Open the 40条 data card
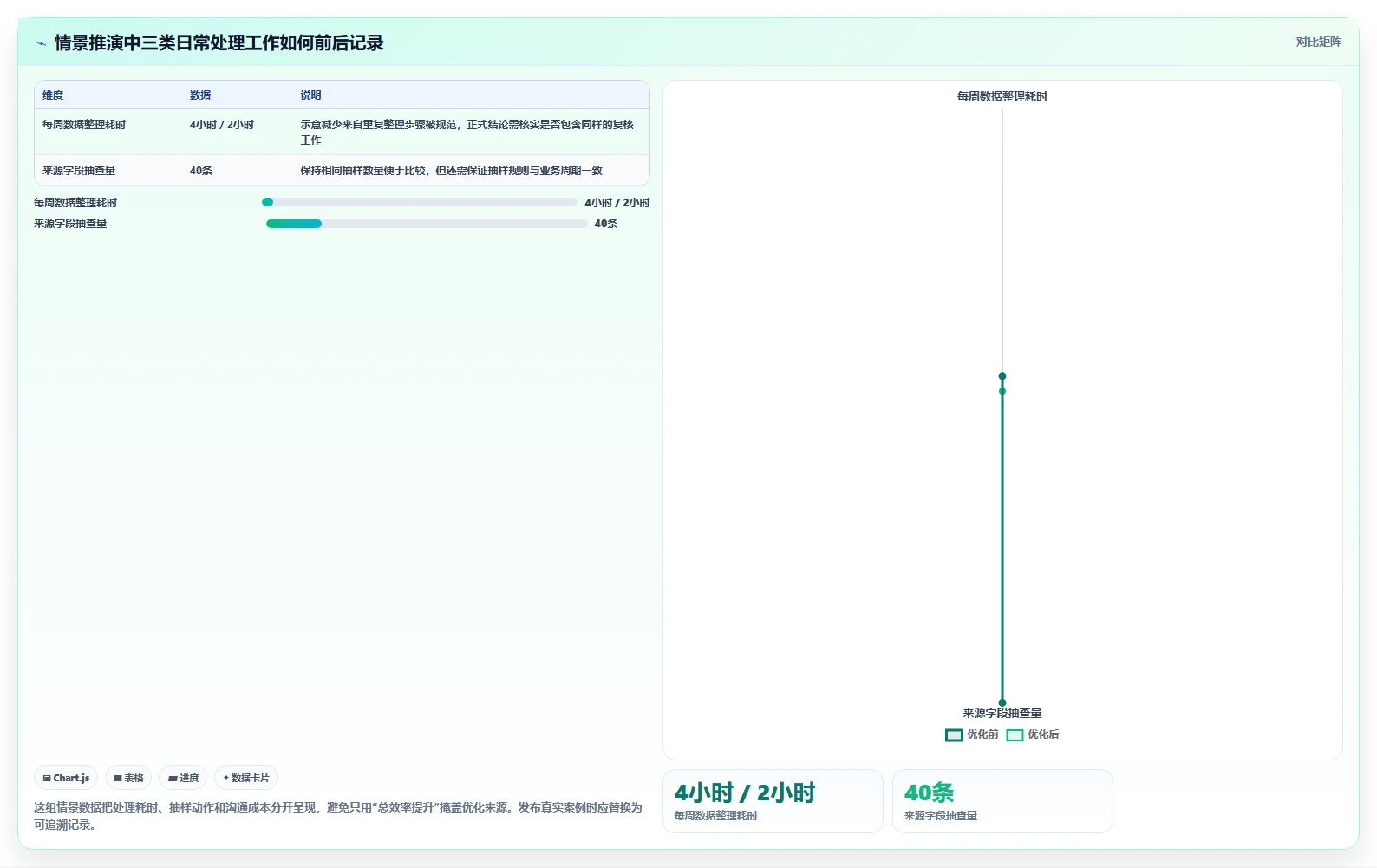1377x868 pixels. tap(1002, 801)
